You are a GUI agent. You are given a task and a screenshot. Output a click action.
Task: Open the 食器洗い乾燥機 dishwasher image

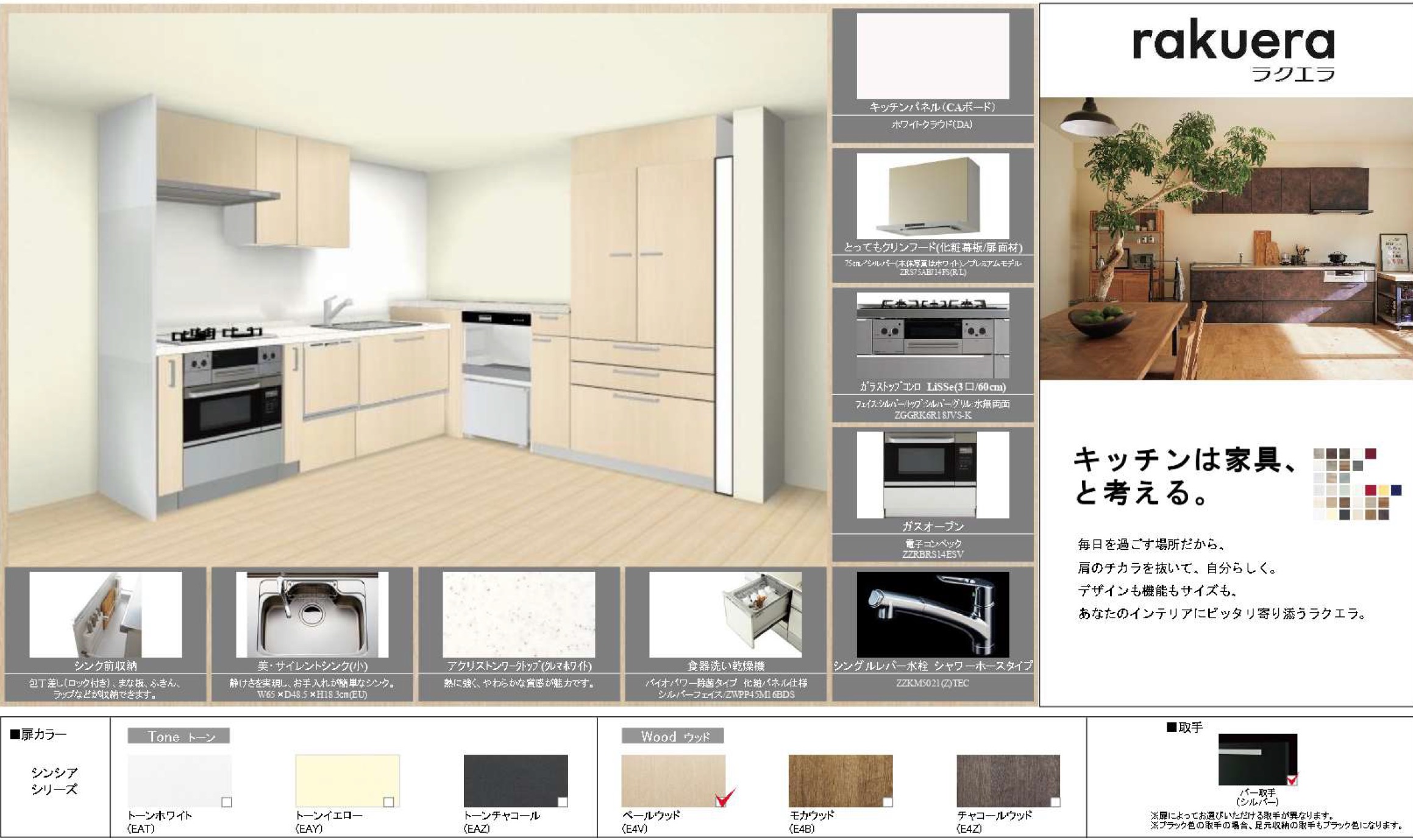725,614
